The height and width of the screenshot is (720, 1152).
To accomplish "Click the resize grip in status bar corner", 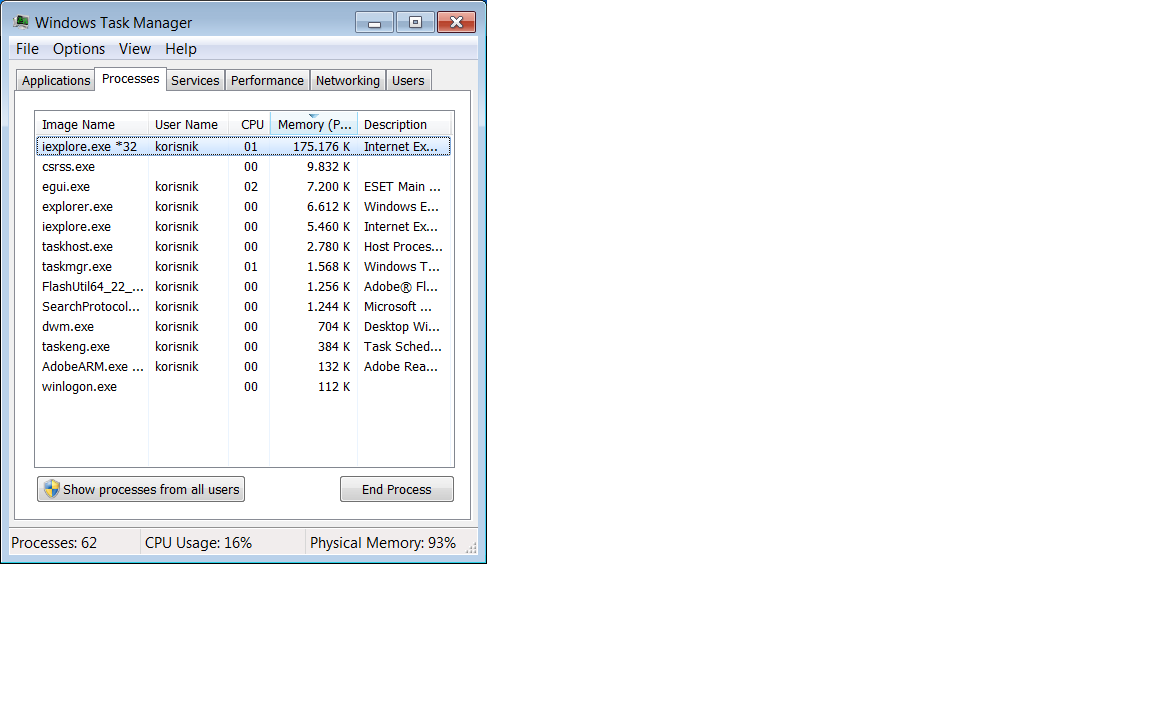I will [472, 548].
